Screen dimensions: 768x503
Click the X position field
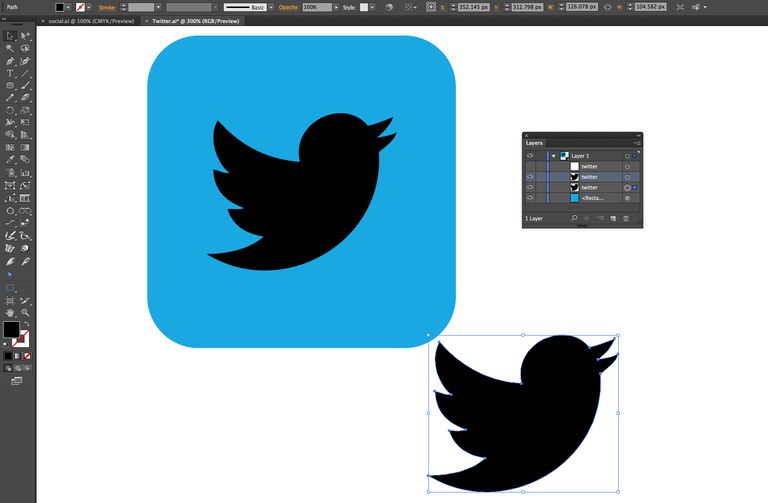pyautogui.click(x=474, y=7)
